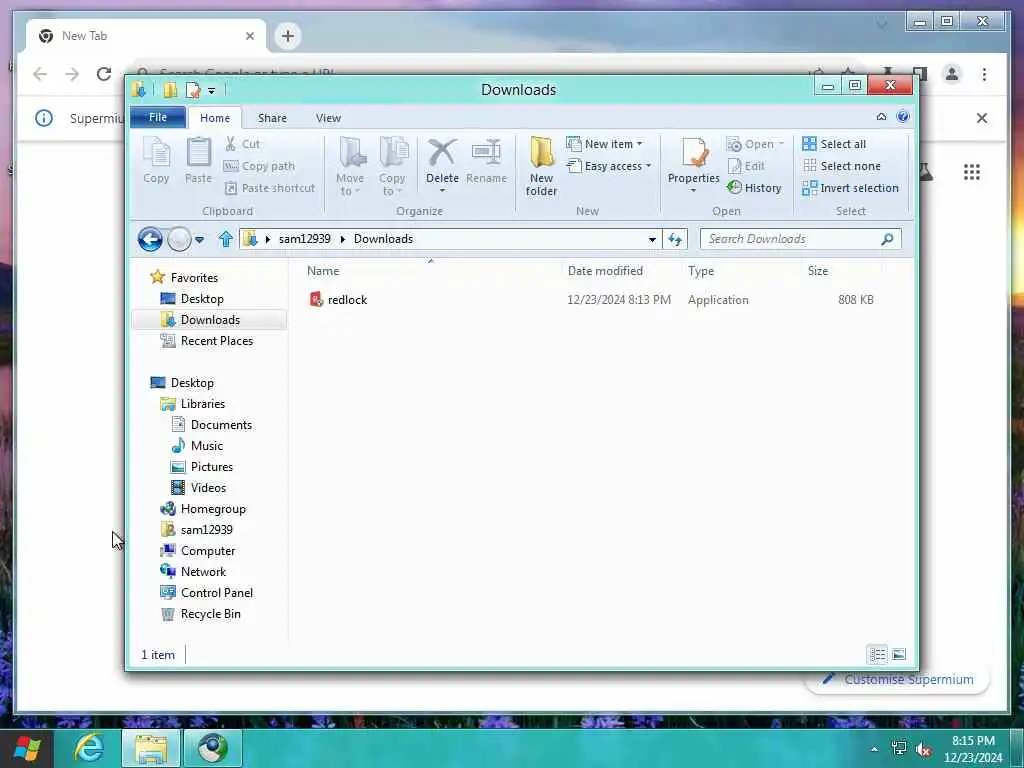Image resolution: width=1024 pixels, height=768 pixels.
Task: Open recent locations dropdown arrow
Action: click(199, 240)
